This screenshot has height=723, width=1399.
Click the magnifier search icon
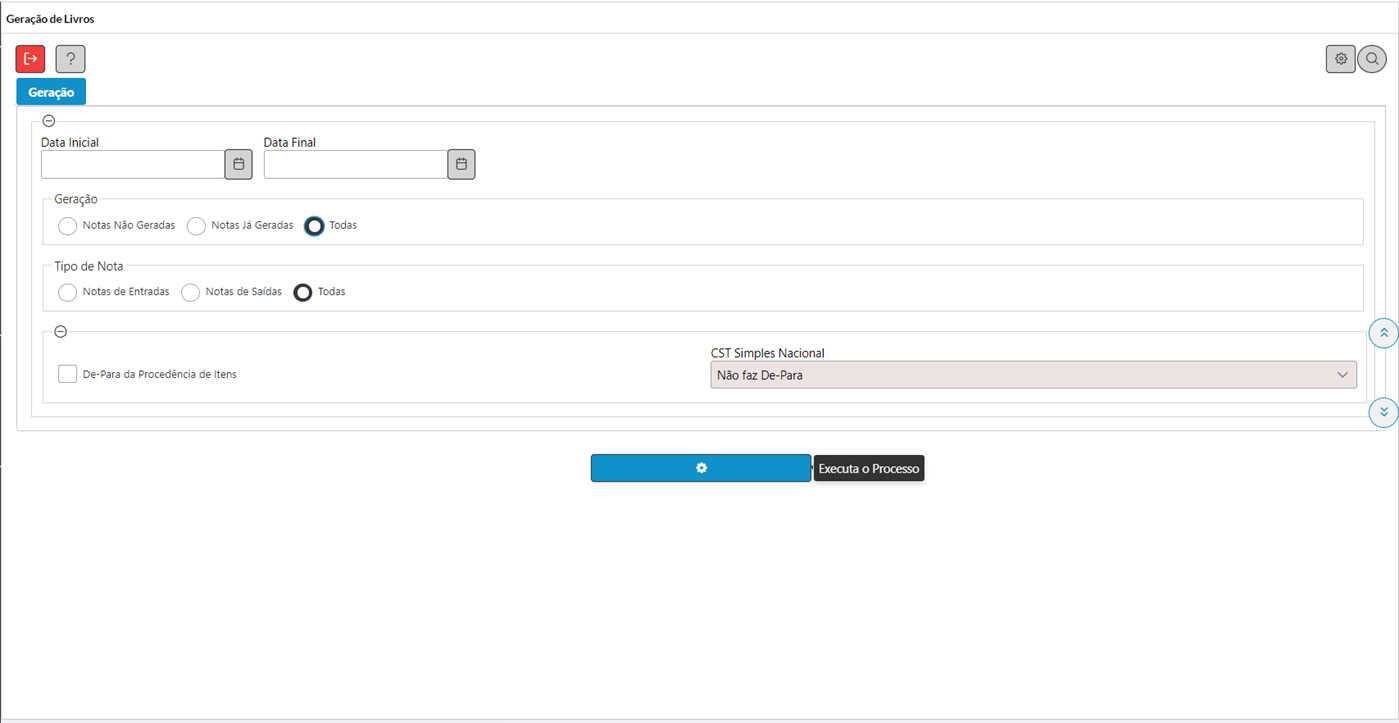coord(1372,59)
